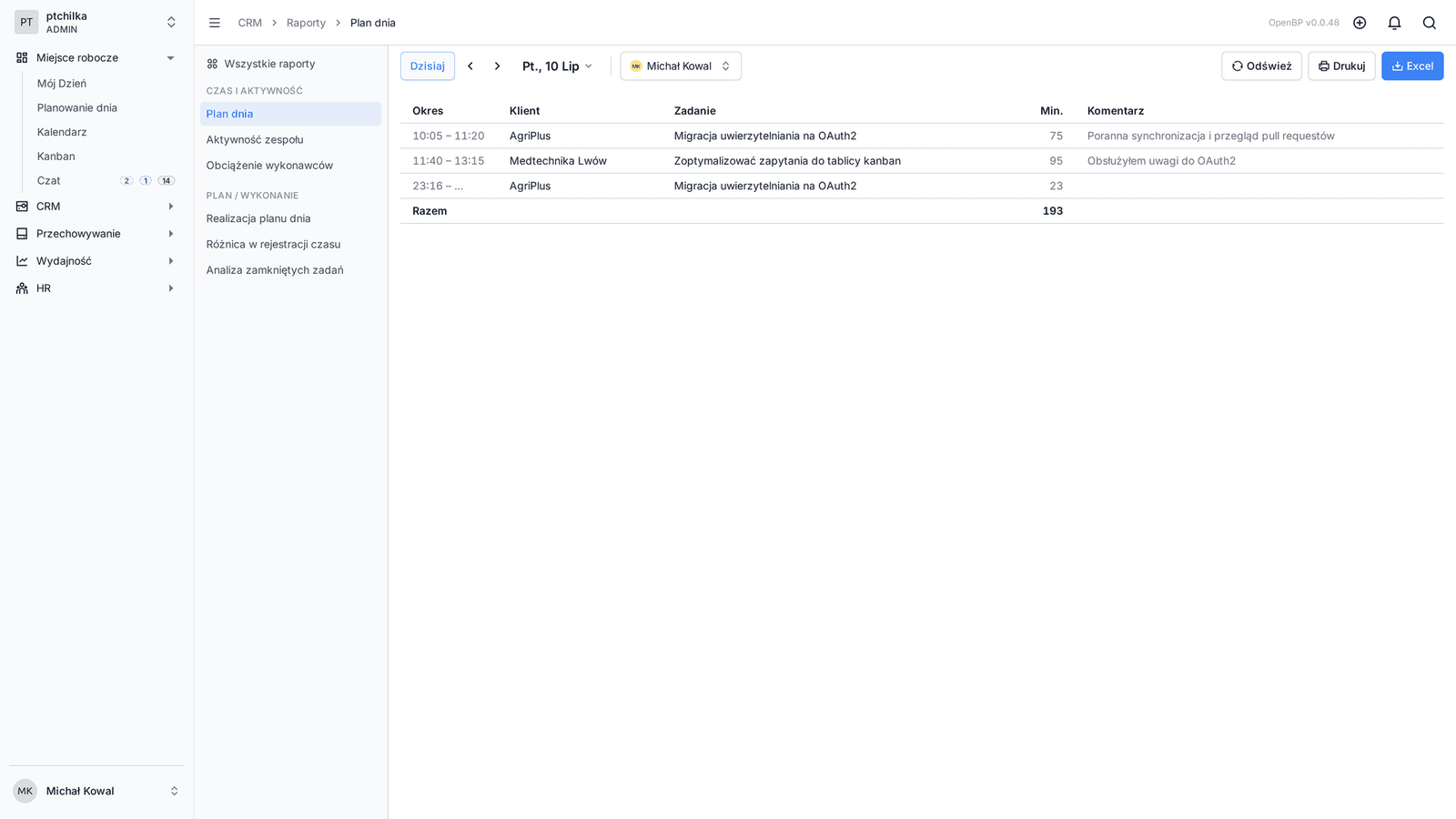This screenshot has width=1456, height=819.
Task: Go to next day arrow
Action: pyautogui.click(x=497, y=66)
